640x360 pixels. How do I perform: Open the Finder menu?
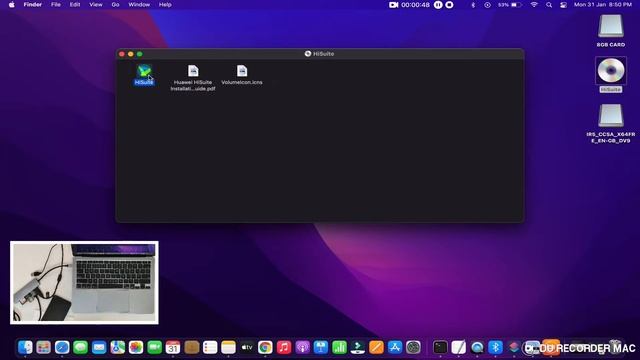33,4
